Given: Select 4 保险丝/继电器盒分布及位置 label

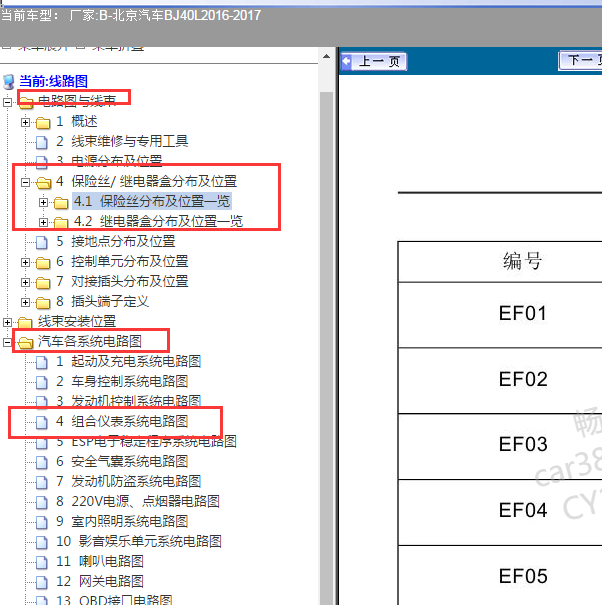Looking at the screenshot, I should point(146,181).
